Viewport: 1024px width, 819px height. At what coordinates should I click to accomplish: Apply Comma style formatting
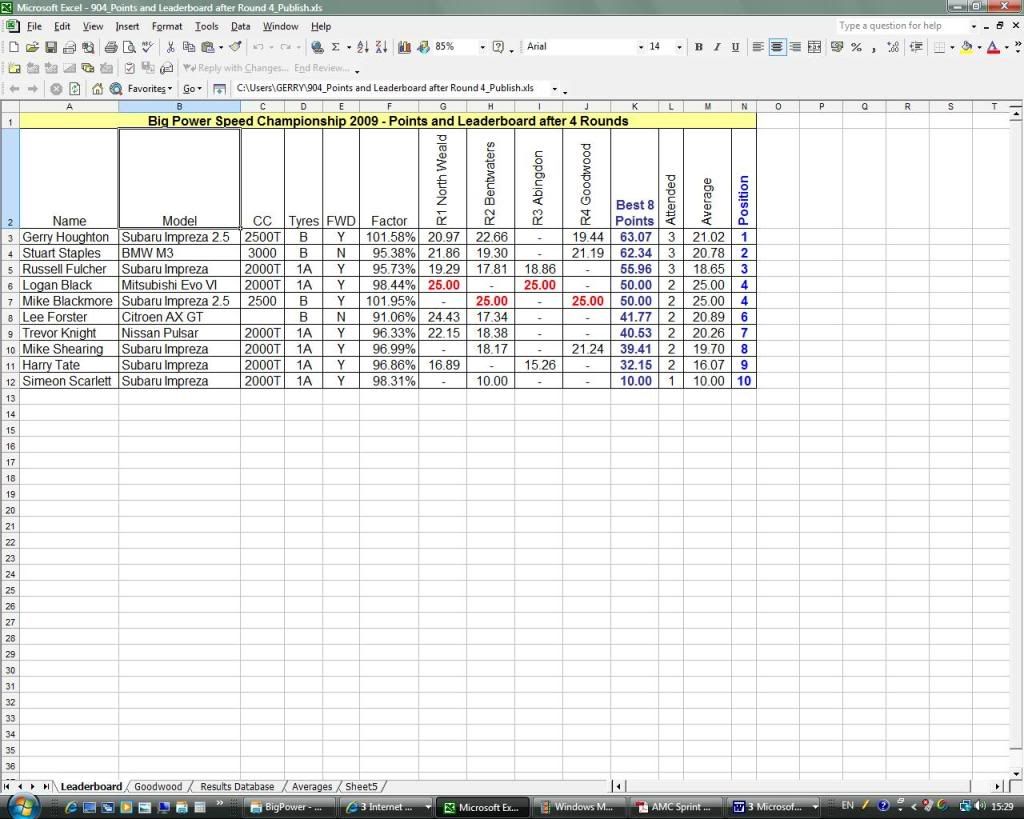874,47
